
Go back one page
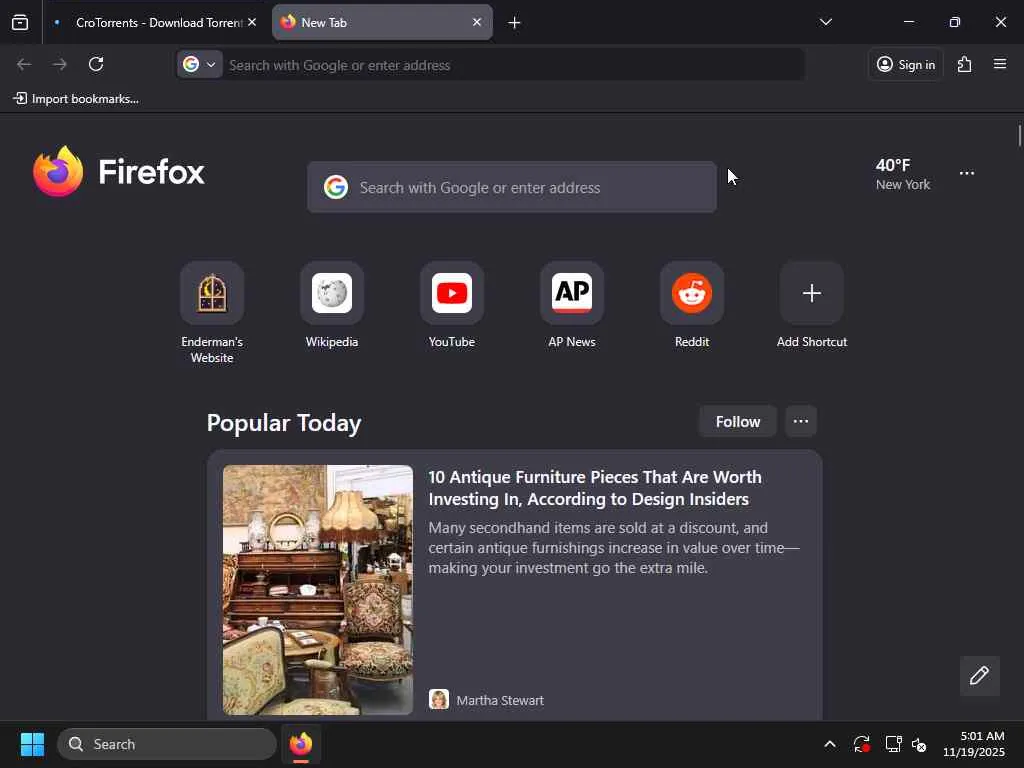[24, 64]
